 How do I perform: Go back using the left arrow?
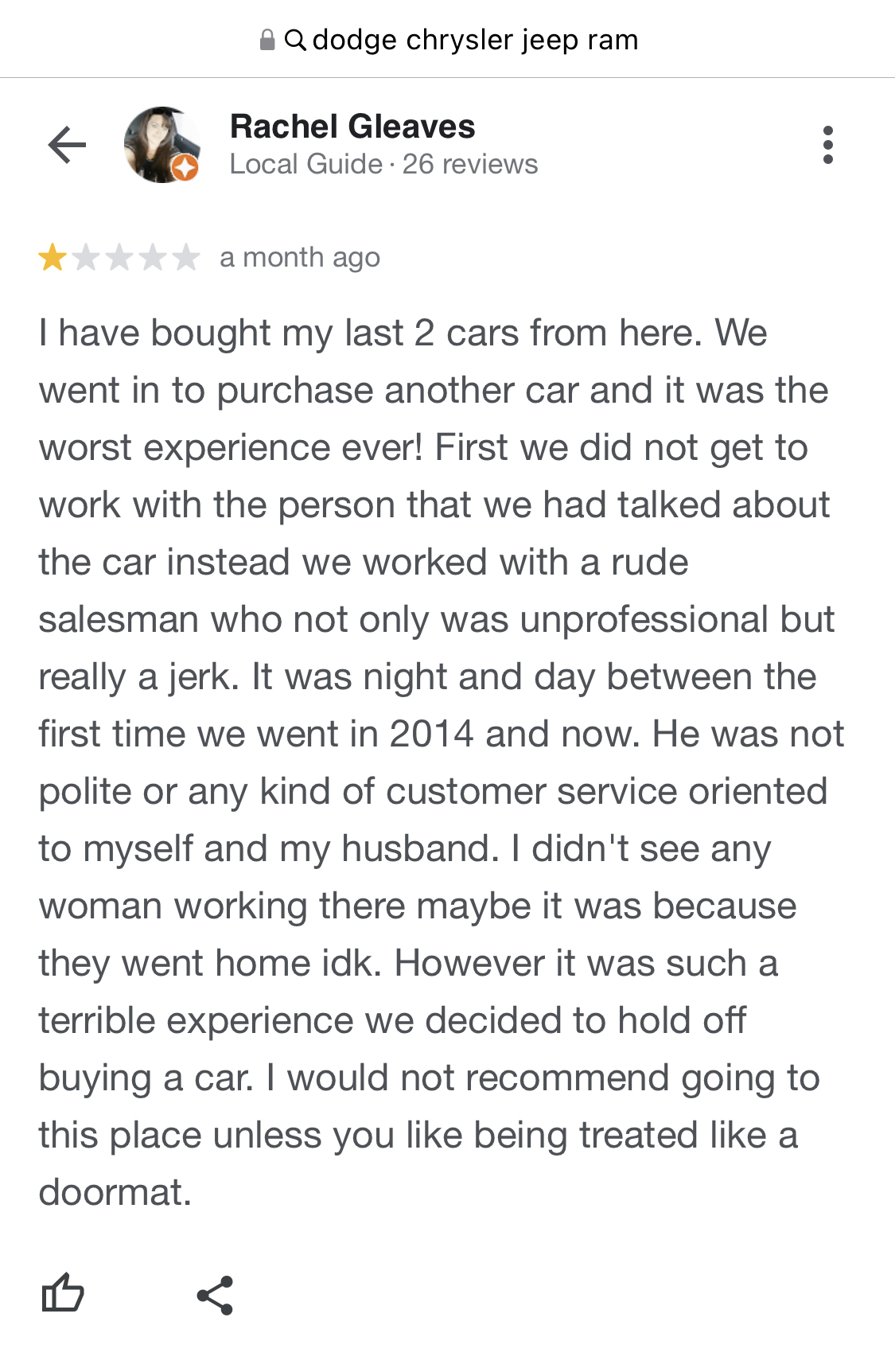(67, 145)
